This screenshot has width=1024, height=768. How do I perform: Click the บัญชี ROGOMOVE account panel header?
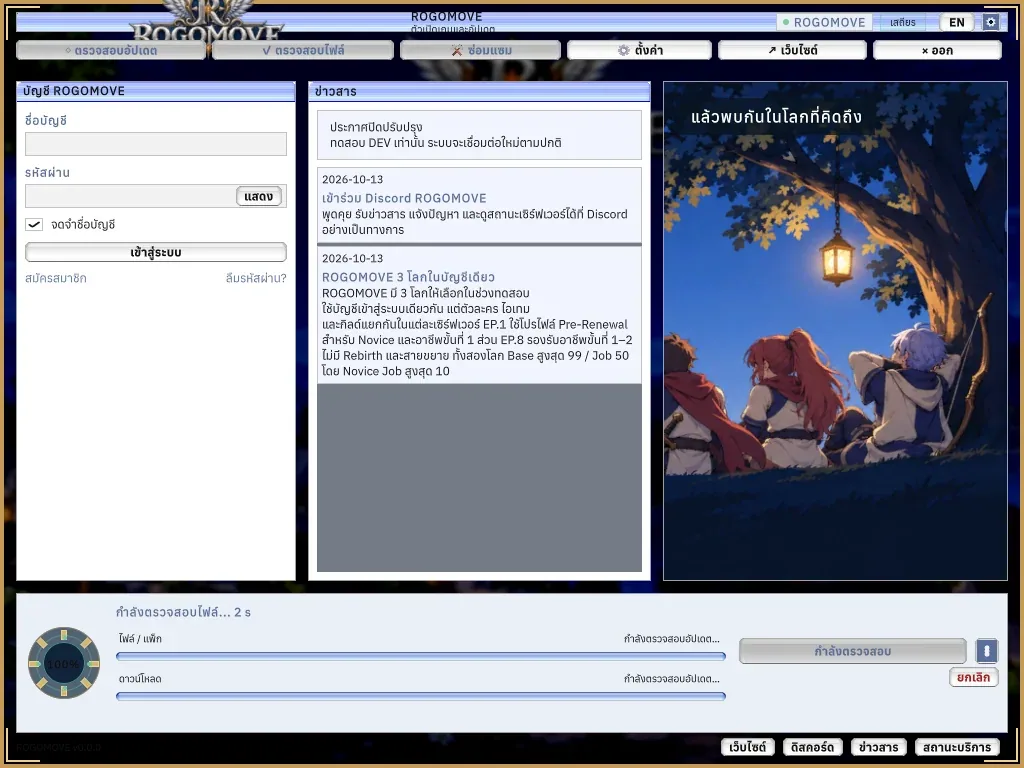(155, 91)
